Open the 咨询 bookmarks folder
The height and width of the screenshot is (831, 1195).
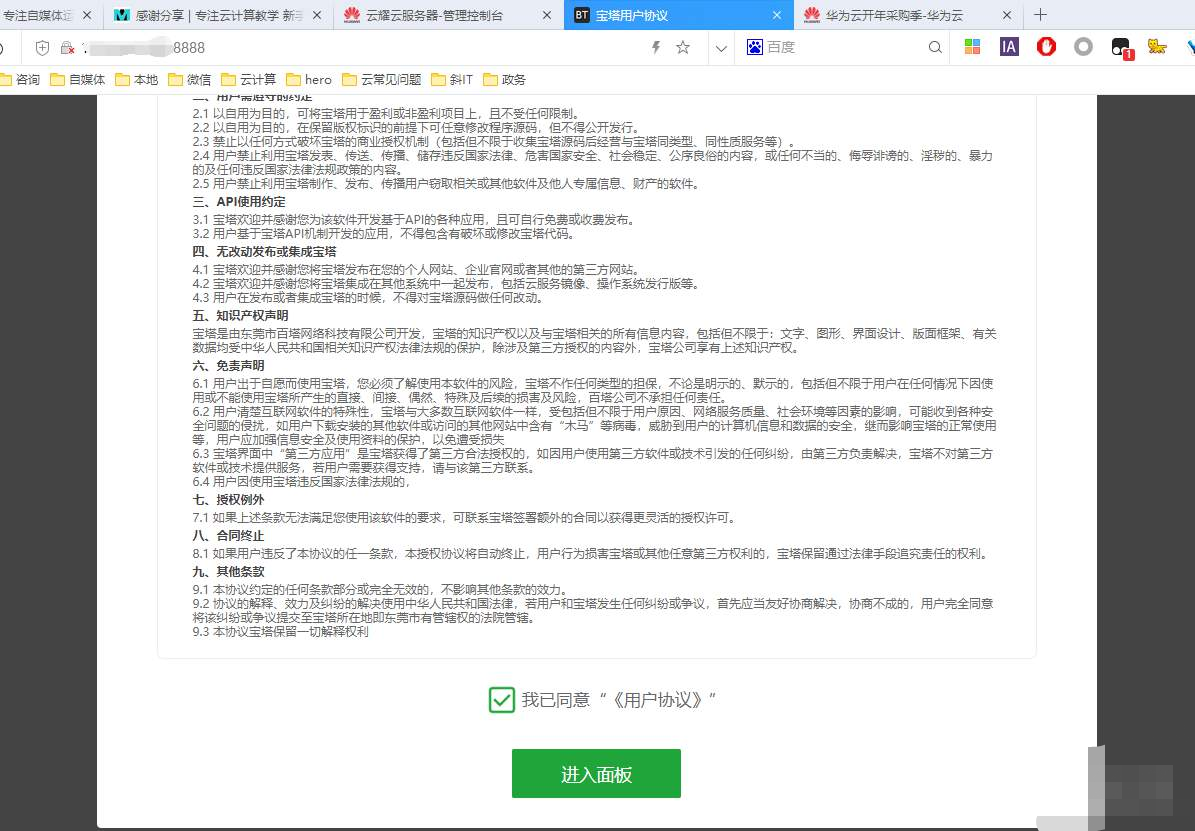[20, 79]
